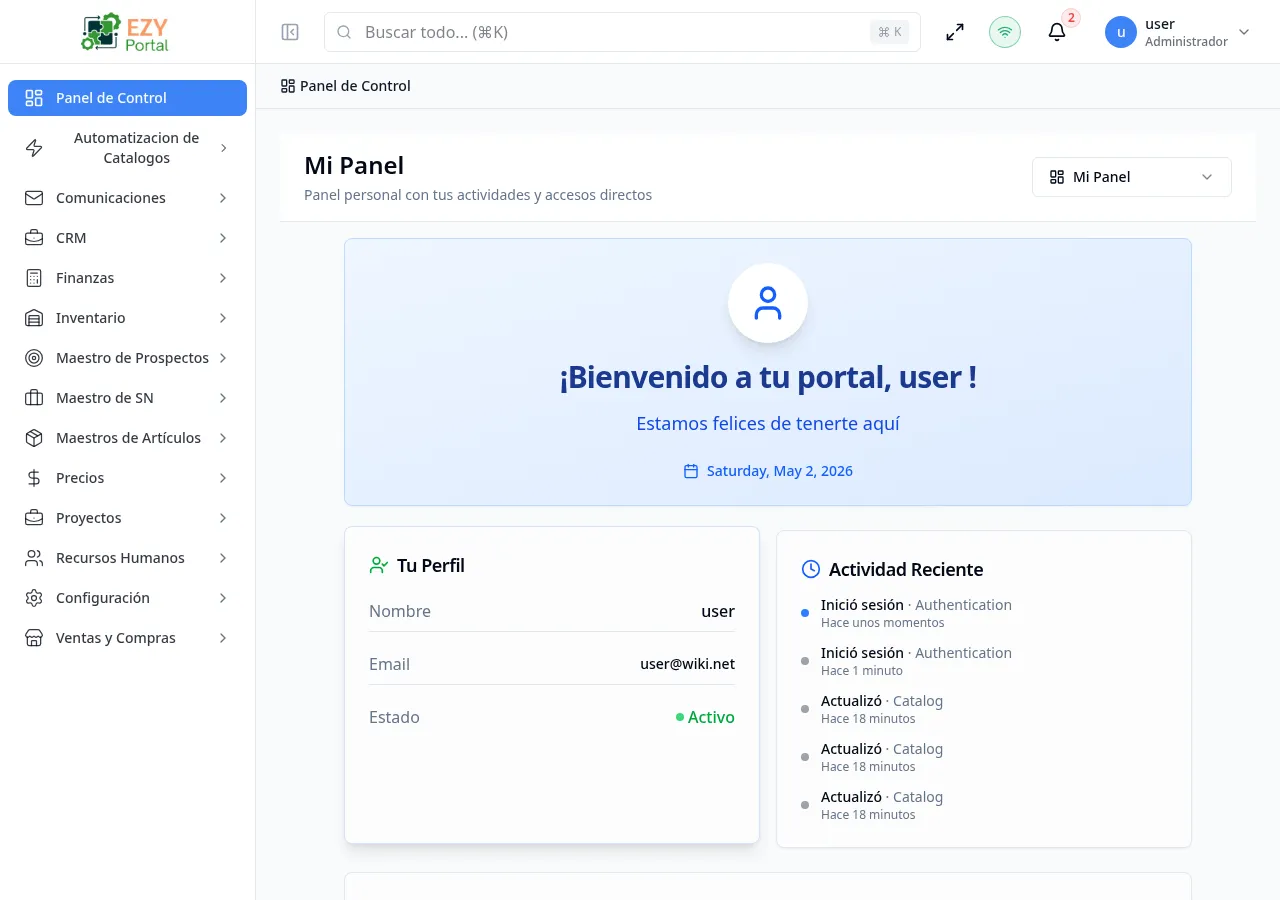Open the Ventas y Compras menu item
The image size is (1280, 900).
tap(127, 638)
